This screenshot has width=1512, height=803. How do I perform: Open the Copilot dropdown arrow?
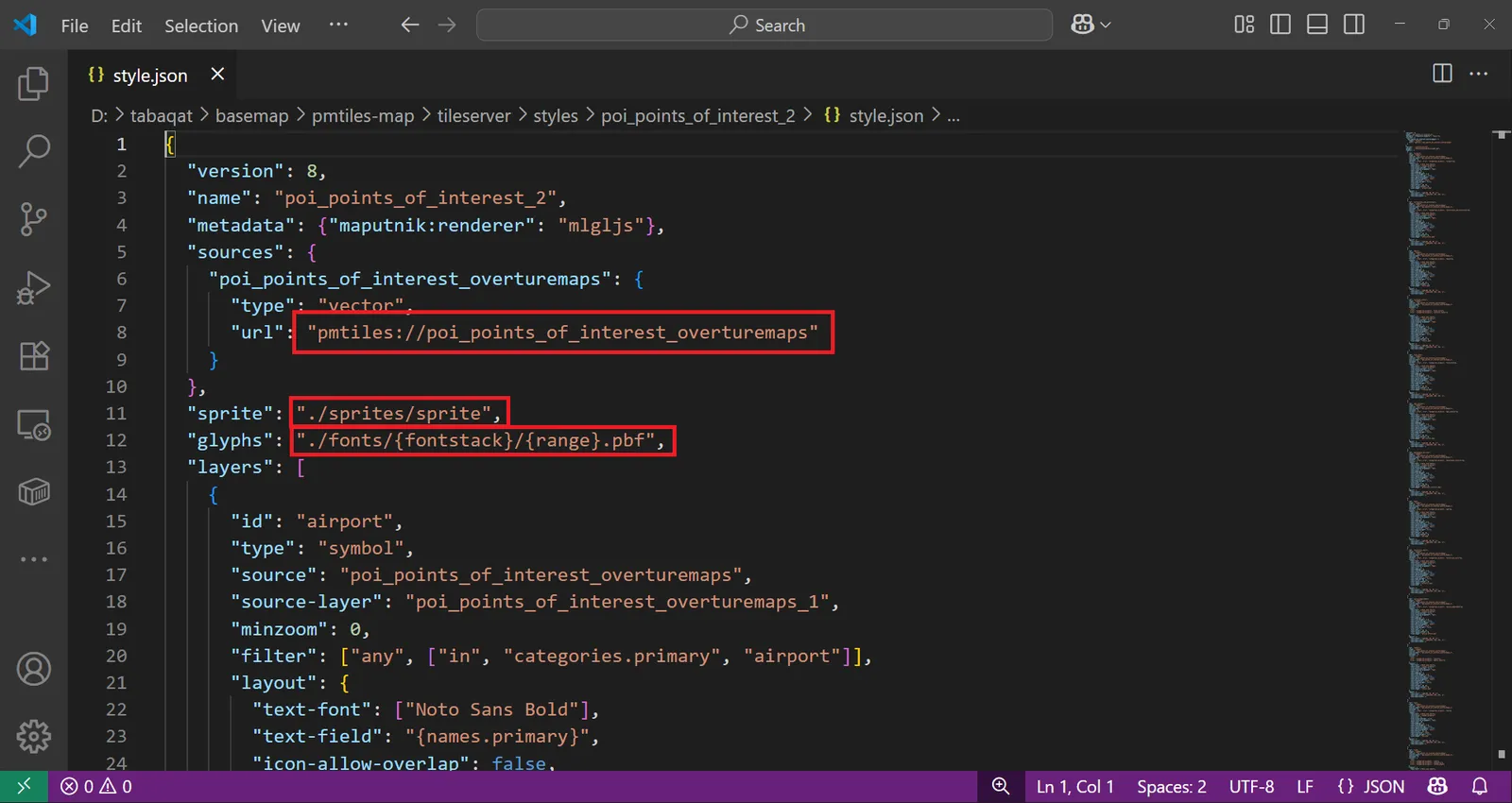coord(1106,26)
